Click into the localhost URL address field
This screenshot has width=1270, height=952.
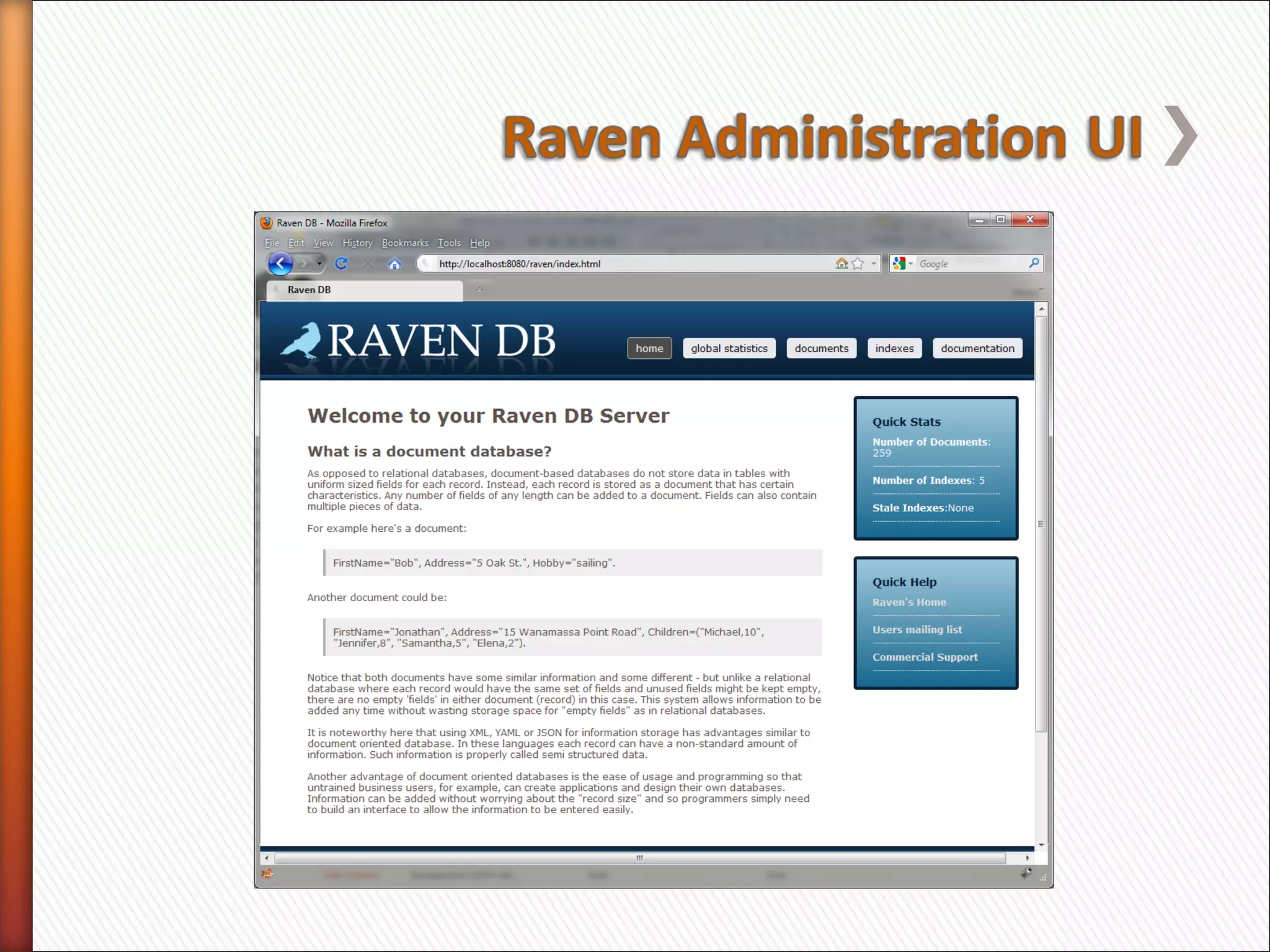(620, 264)
